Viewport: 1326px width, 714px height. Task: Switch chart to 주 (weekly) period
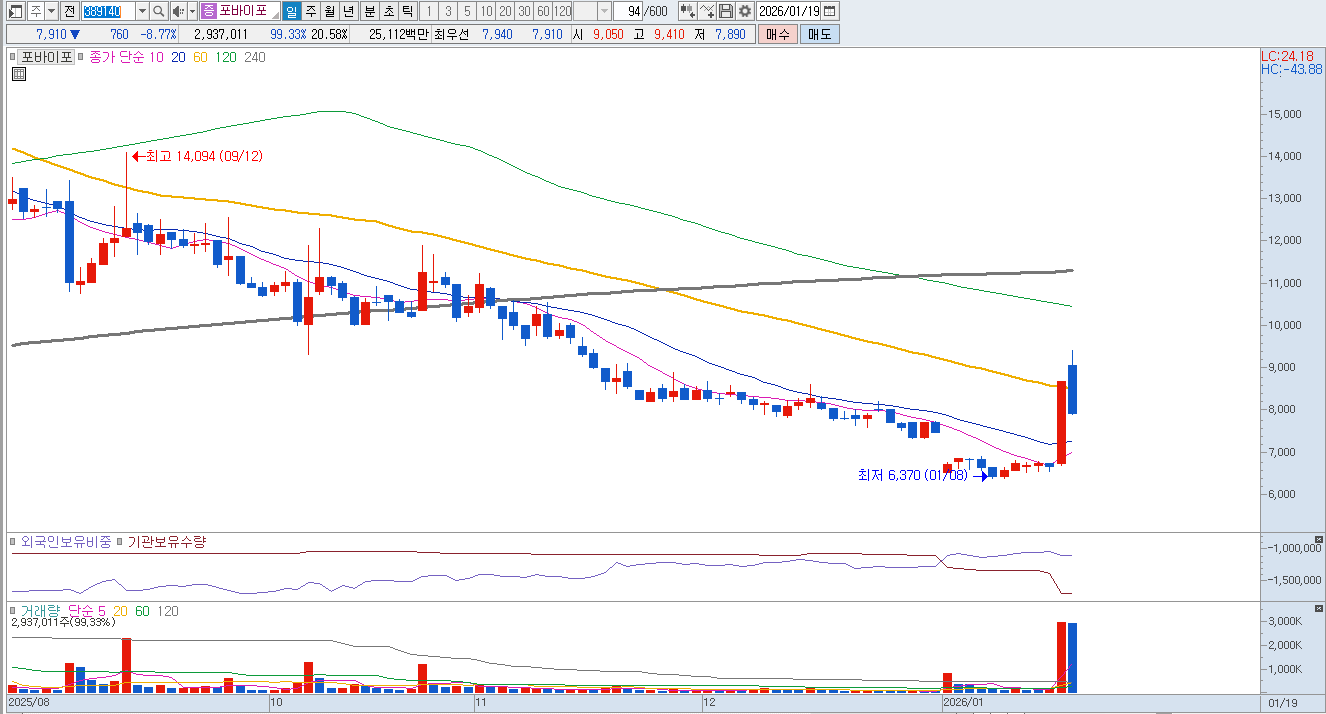pos(310,11)
